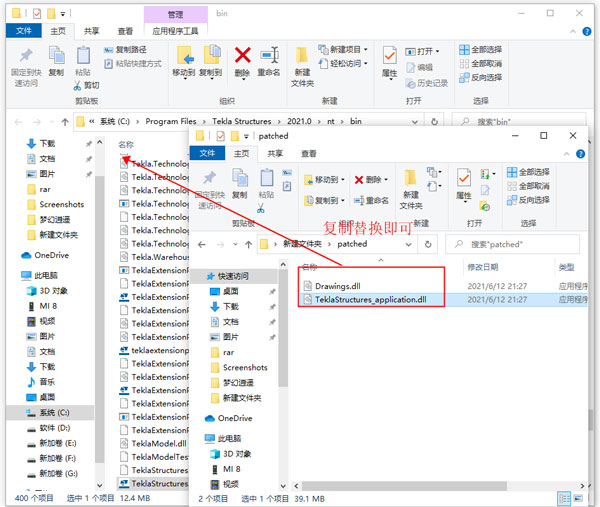Screen dimensions: 600x507
Task: Click horizontal scrollbar in patched window
Action: click(x=404, y=486)
